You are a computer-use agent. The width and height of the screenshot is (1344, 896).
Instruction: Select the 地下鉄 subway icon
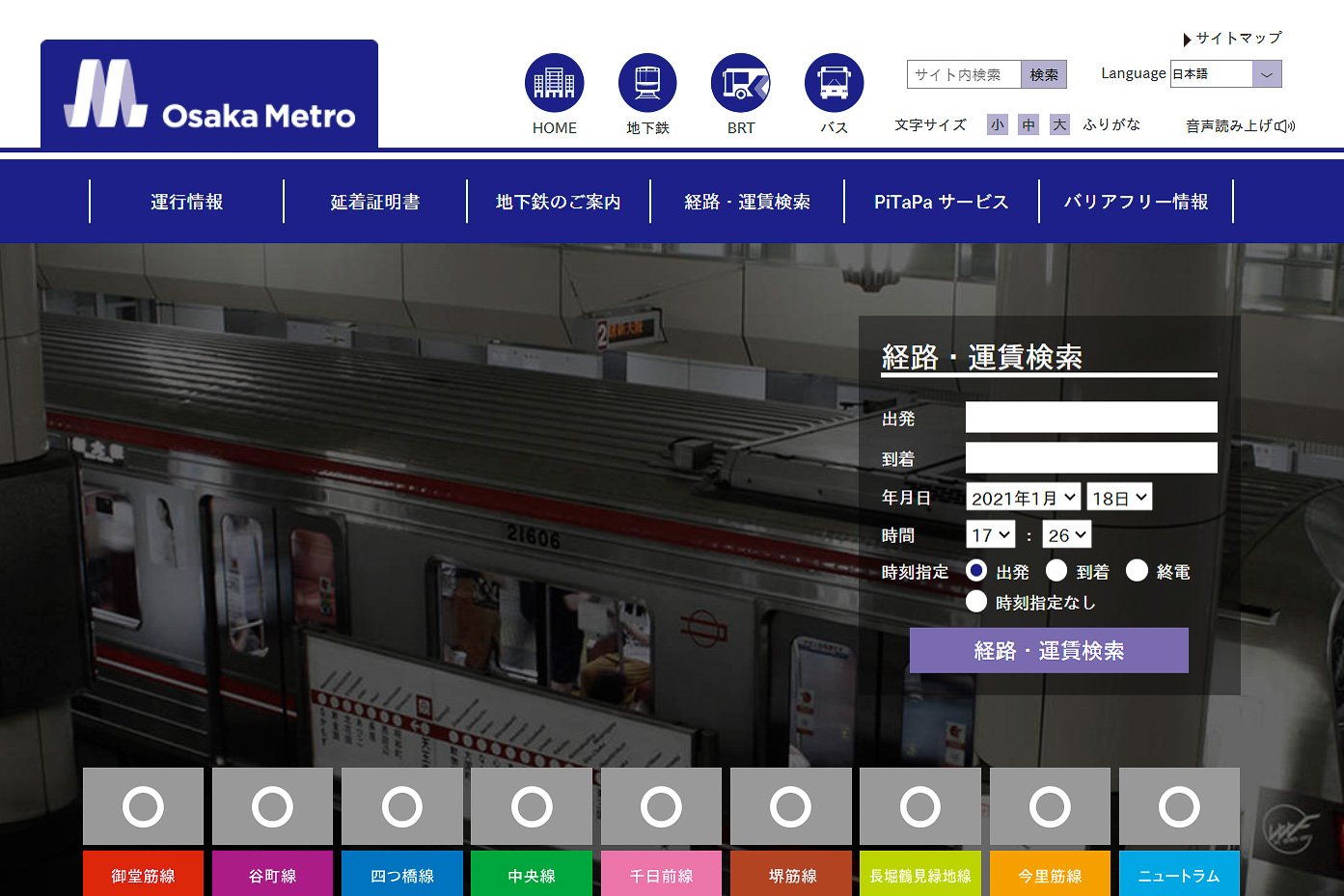point(646,83)
